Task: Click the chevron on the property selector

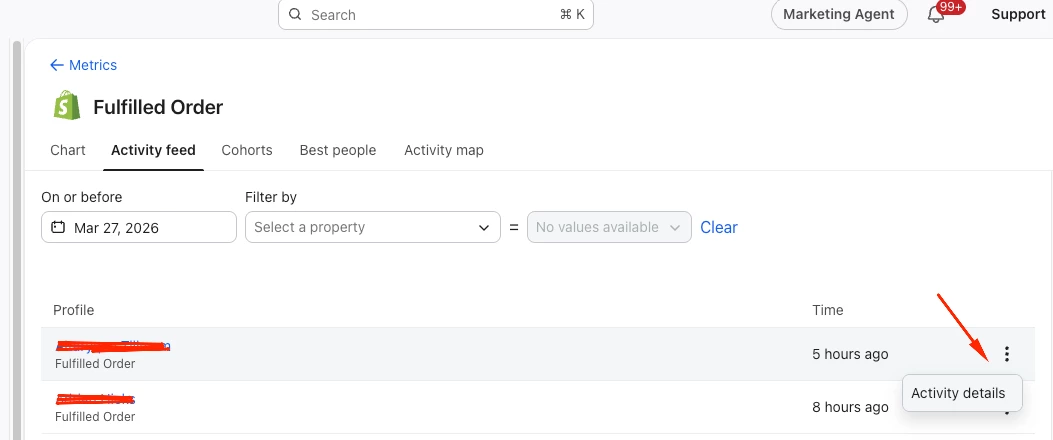Action: click(x=484, y=228)
